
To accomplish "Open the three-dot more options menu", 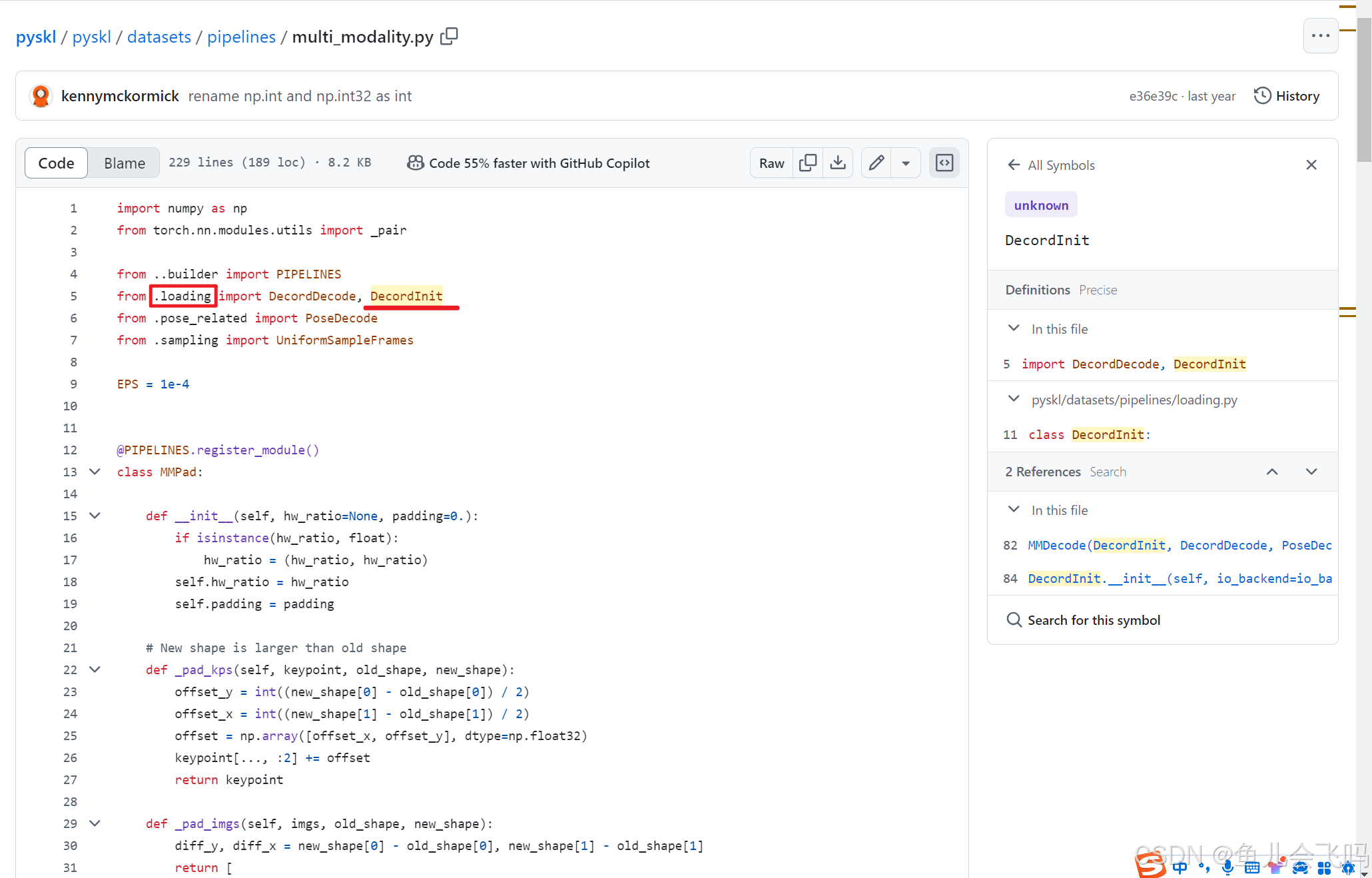I will pos(1320,36).
